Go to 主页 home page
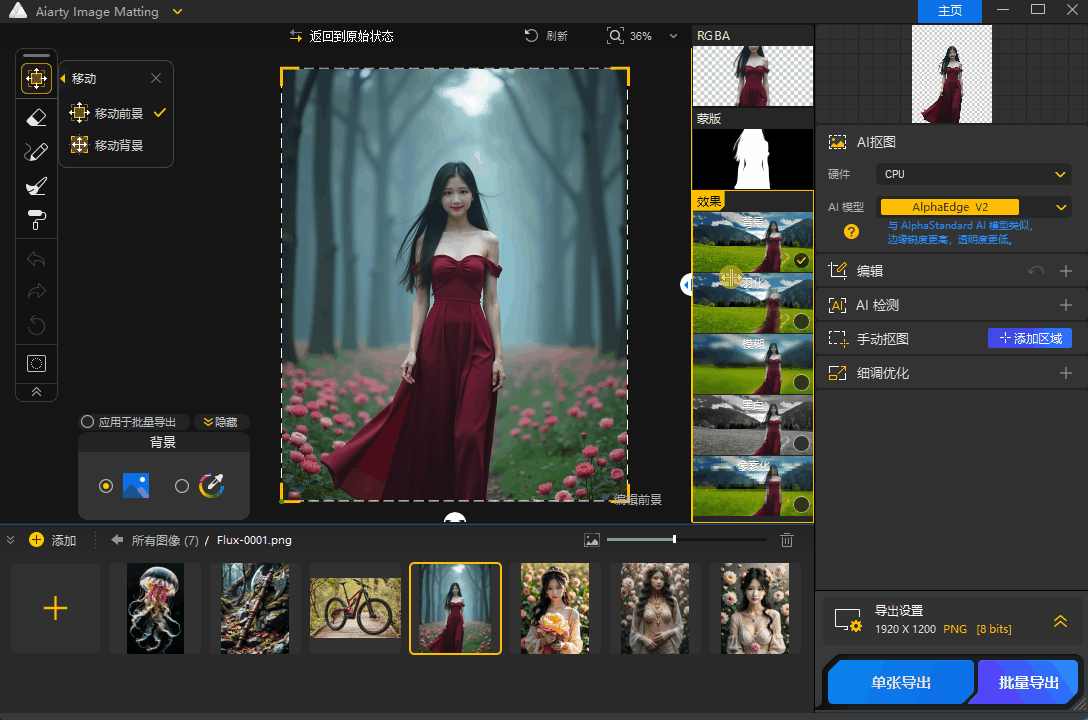The width and height of the screenshot is (1088, 720). [x=950, y=11]
